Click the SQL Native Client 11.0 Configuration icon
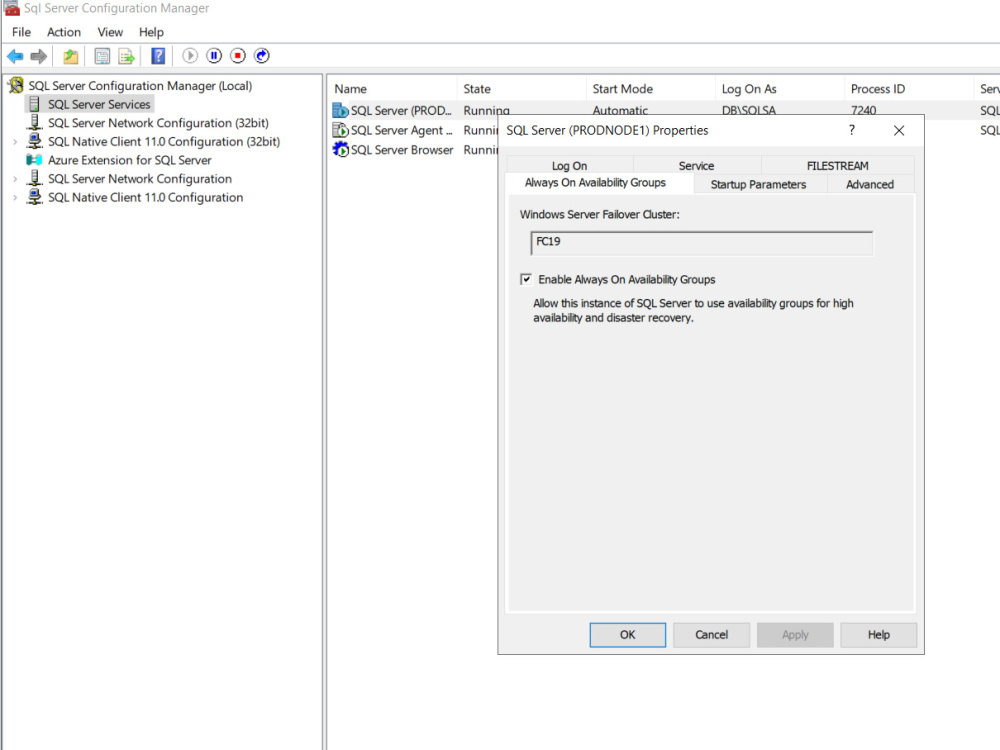This screenshot has width=1000, height=750. click(x=34, y=197)
